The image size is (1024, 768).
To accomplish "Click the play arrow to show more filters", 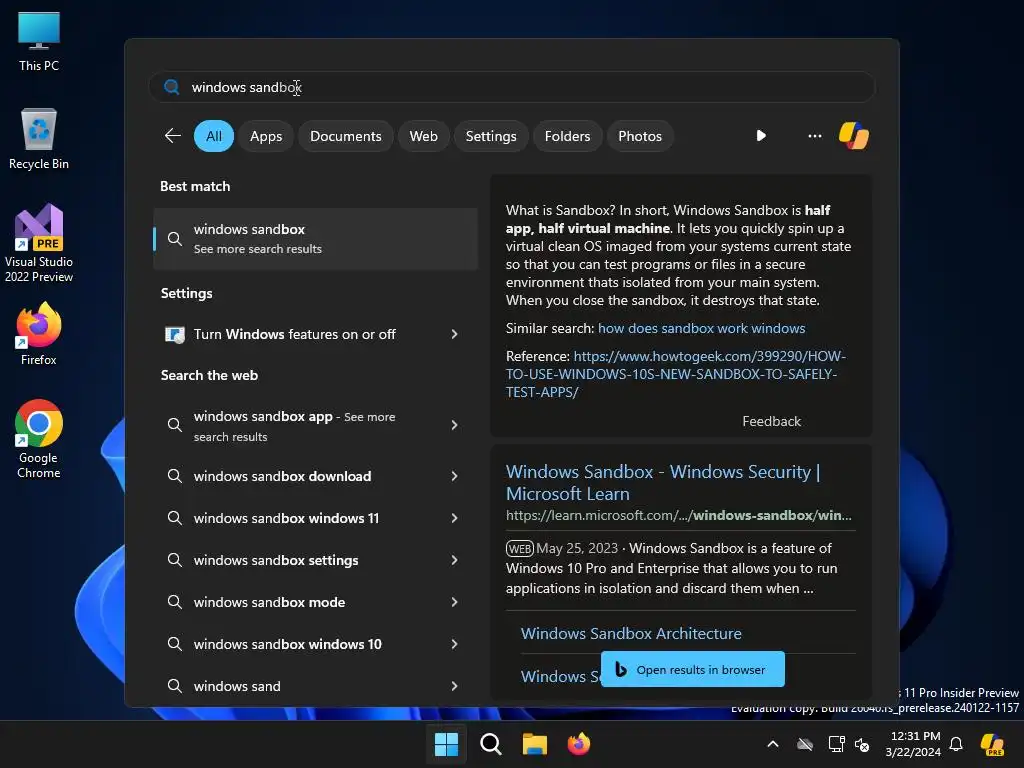I will (x=761, y=136).
